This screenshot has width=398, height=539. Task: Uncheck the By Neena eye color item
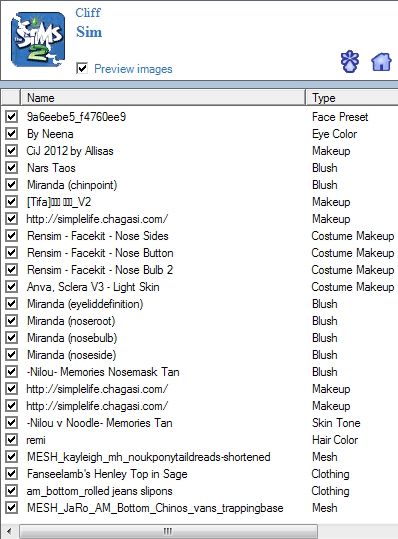pyautogui.click(x=11, y=133)
